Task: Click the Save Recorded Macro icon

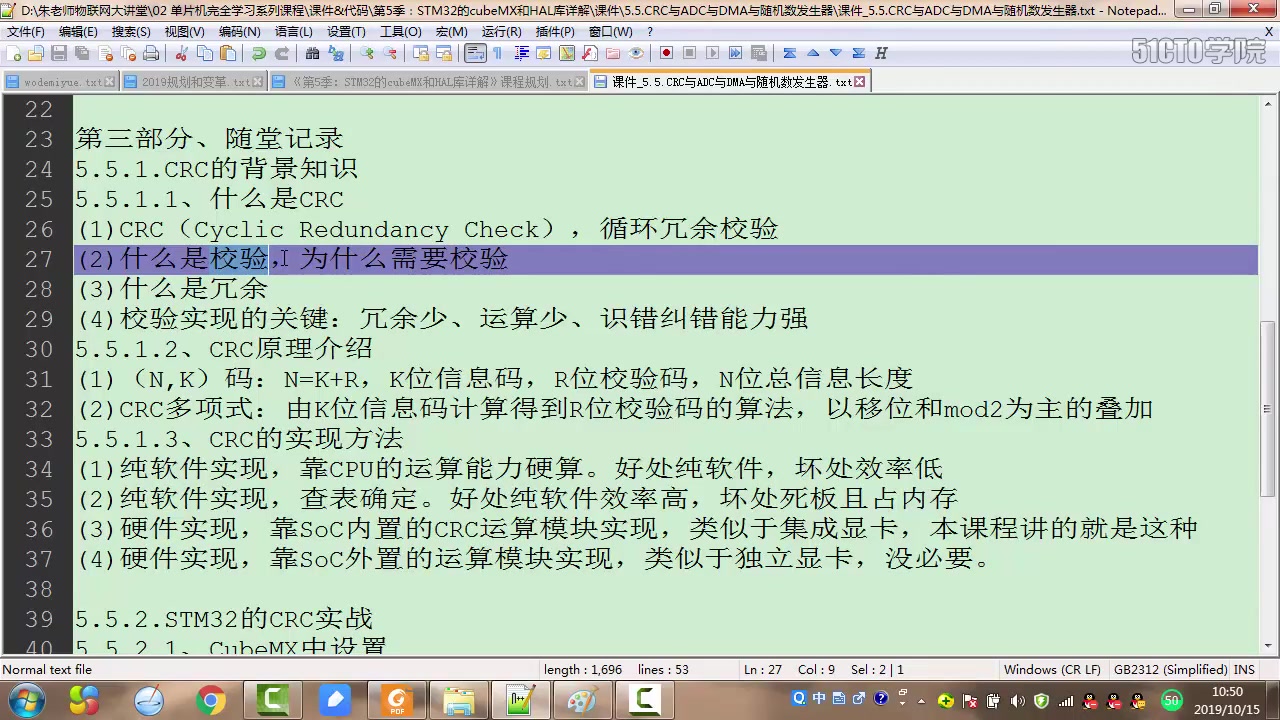Action: tap(758, 53)
